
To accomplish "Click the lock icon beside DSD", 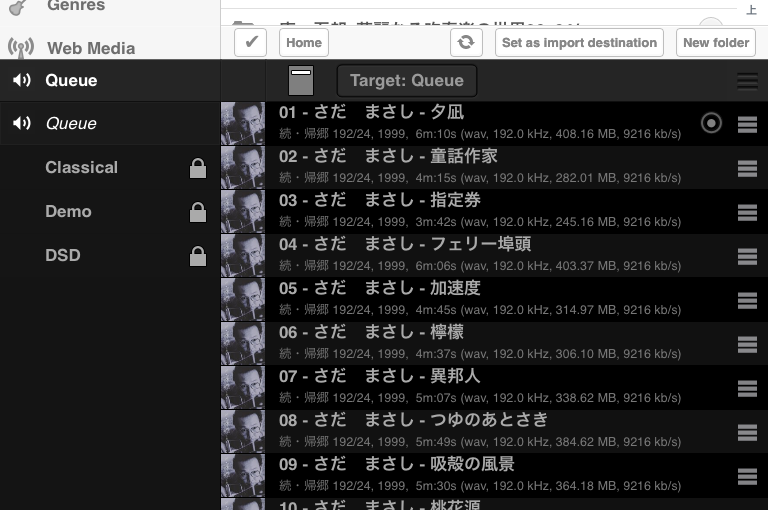I will coord(198,256).
